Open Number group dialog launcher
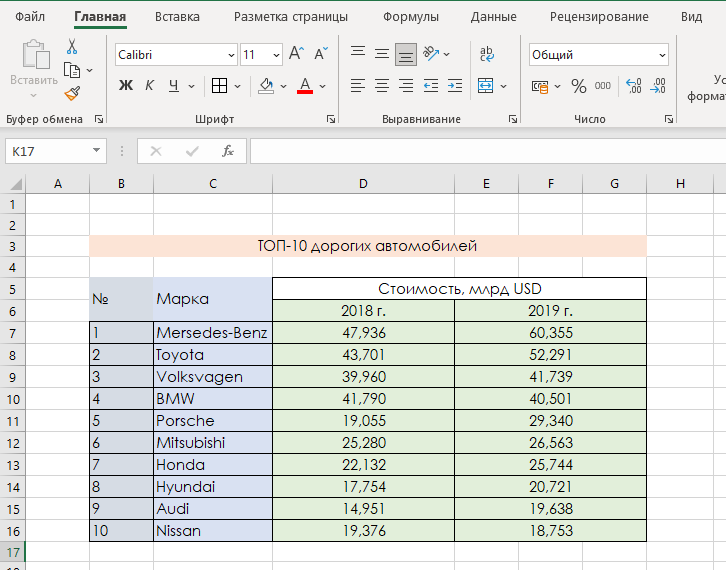The image size is (726, 570). coord(669,119)
